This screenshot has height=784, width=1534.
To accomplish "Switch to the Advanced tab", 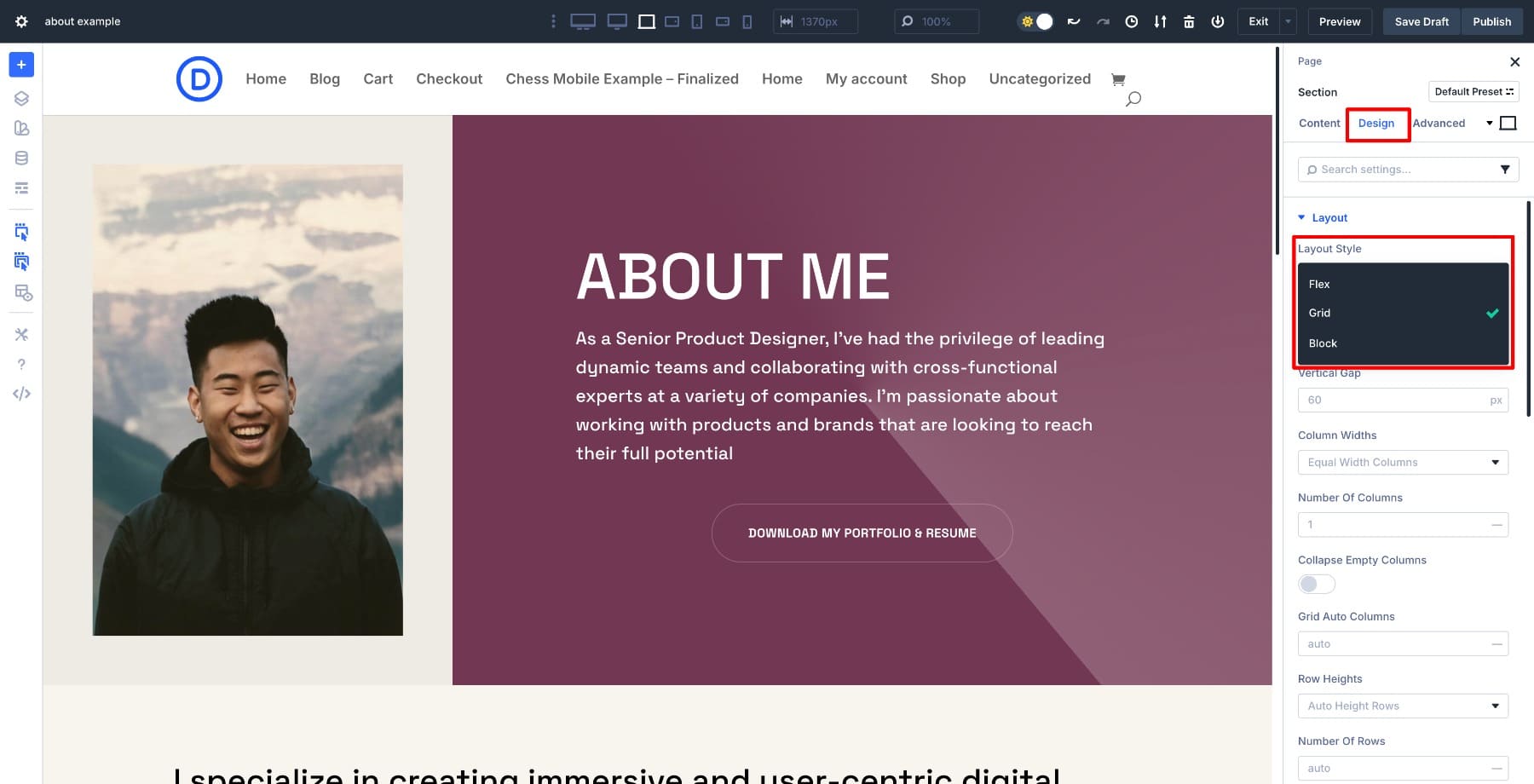I will (1439, 124).
